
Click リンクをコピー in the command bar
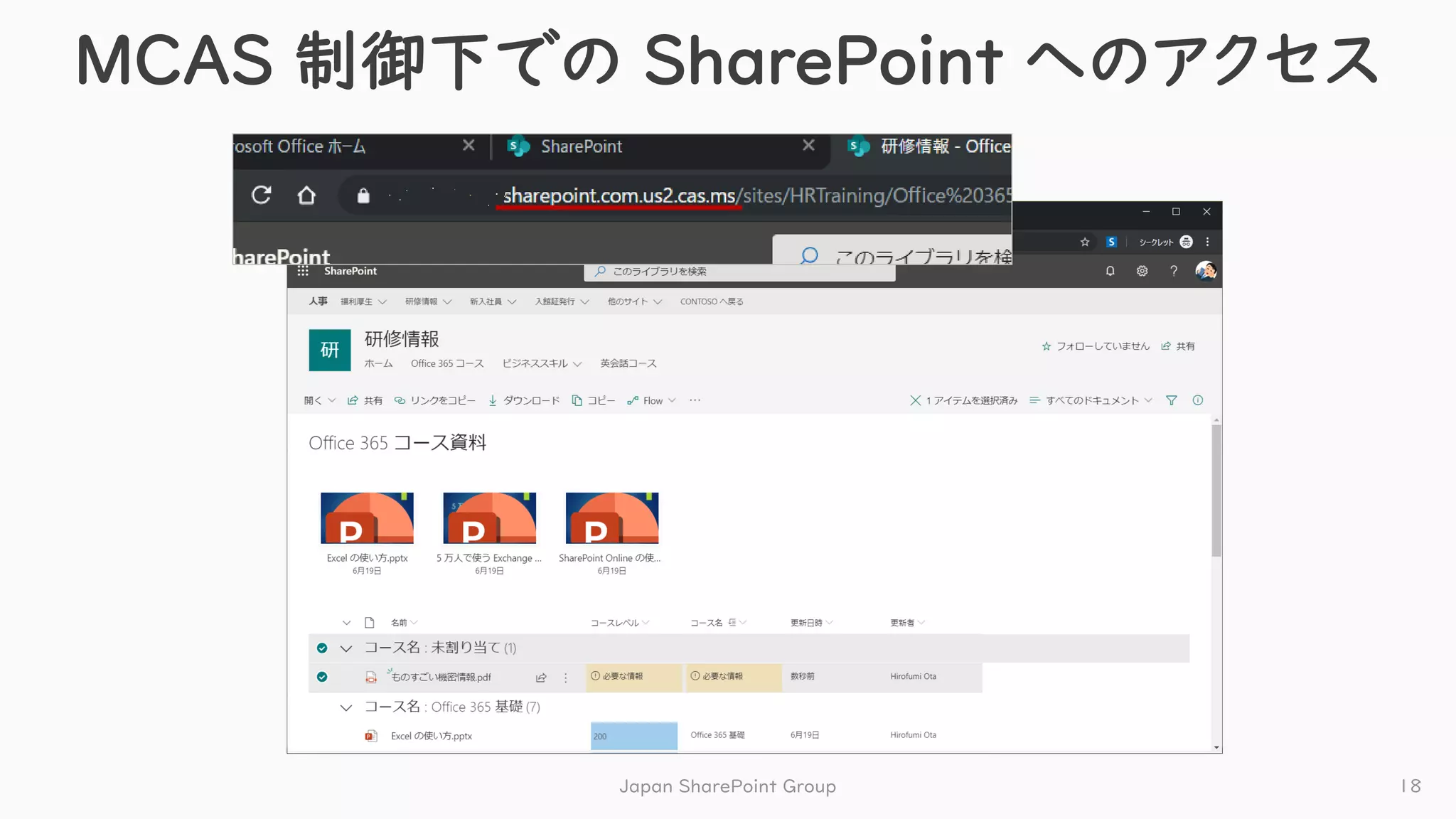pos(435,400)
